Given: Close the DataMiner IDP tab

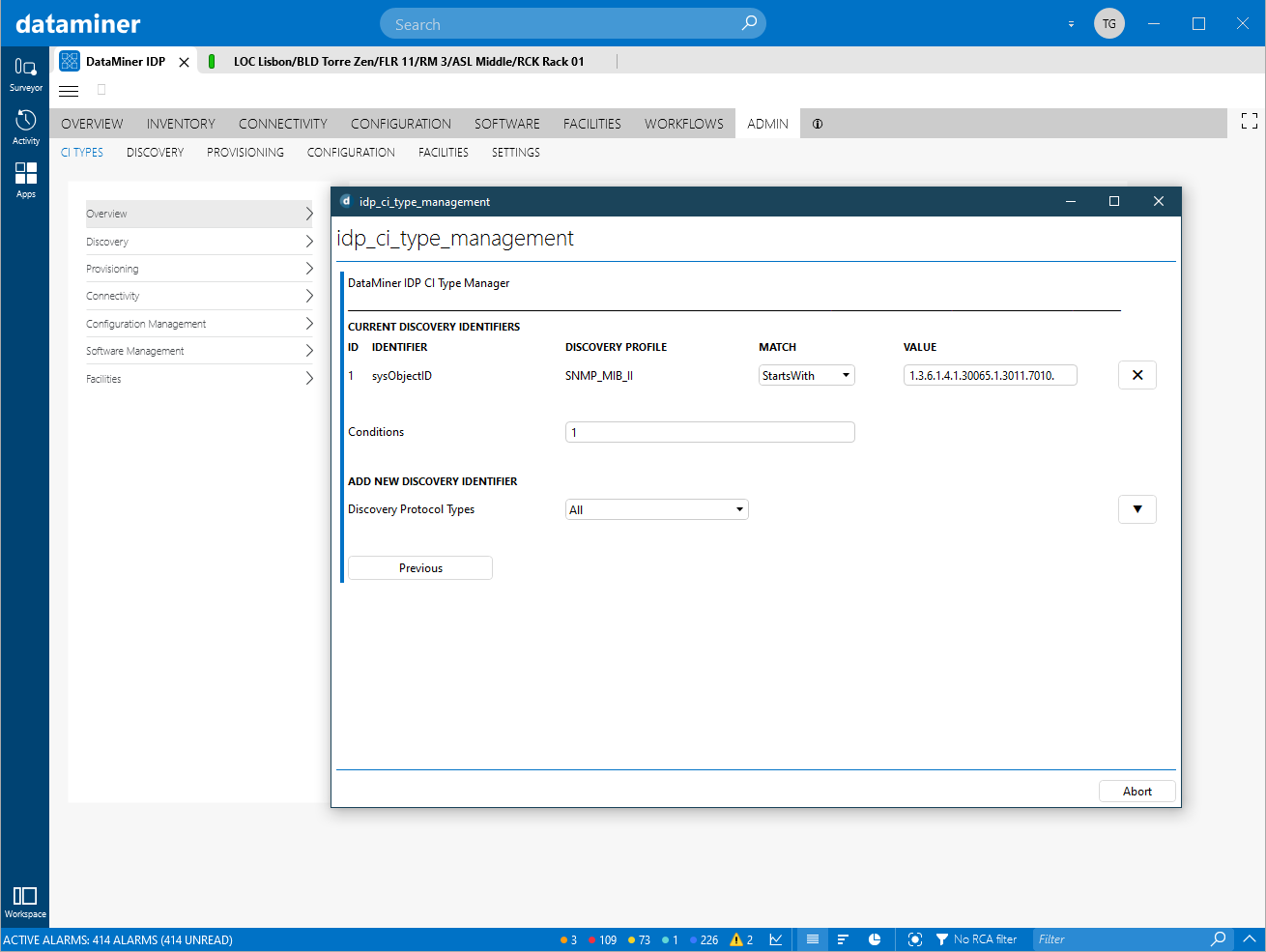Looking at the screenshot, I should [184, 62].
